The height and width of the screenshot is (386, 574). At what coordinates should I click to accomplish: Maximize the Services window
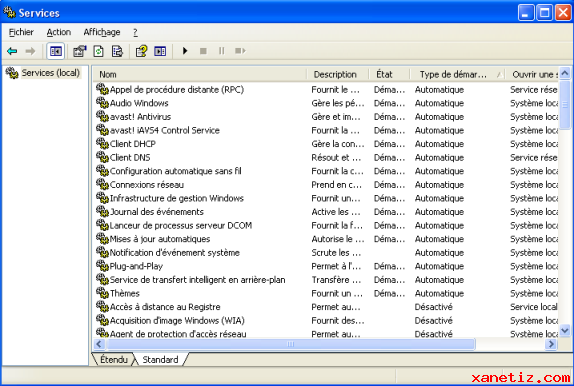pos(544,13)
